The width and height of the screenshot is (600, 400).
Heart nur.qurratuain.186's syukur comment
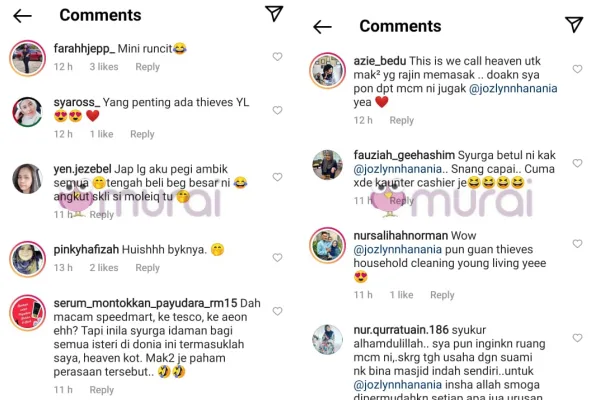577,338
